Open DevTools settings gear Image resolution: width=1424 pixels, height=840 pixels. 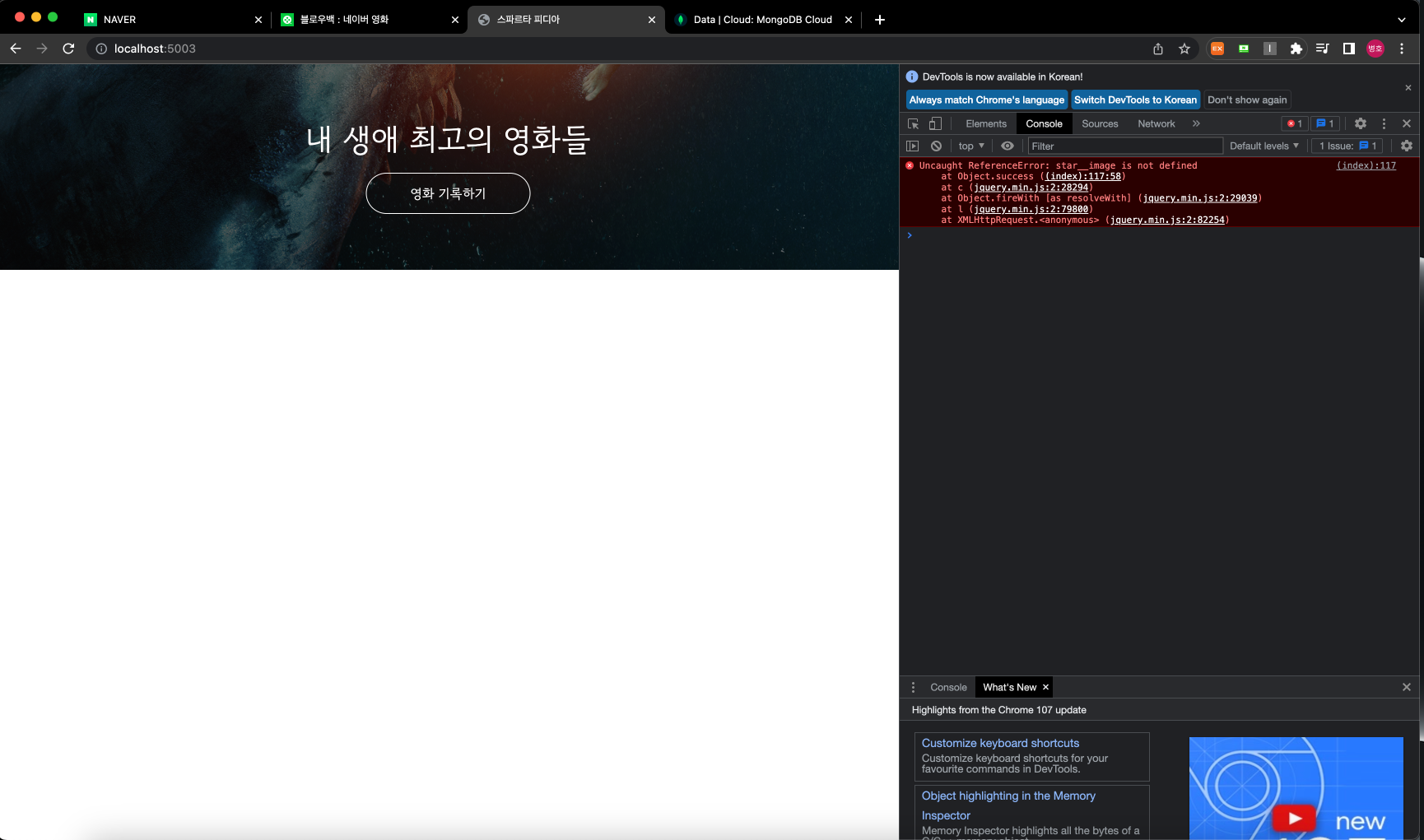coord(1361,123)
